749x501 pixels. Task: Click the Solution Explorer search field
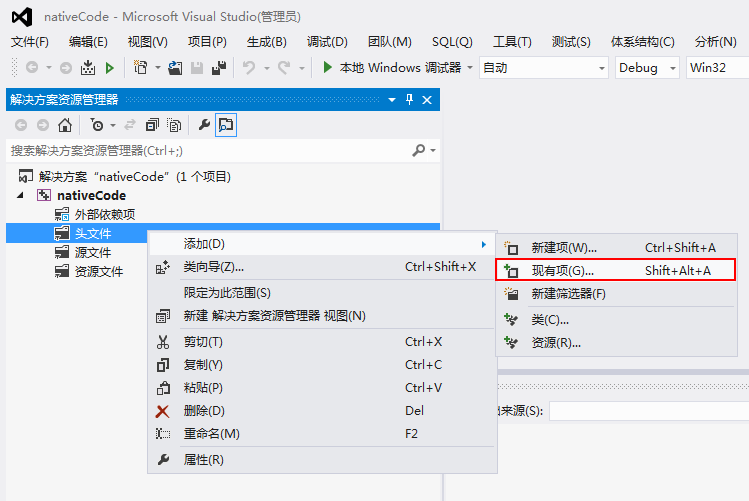(210, 151)
